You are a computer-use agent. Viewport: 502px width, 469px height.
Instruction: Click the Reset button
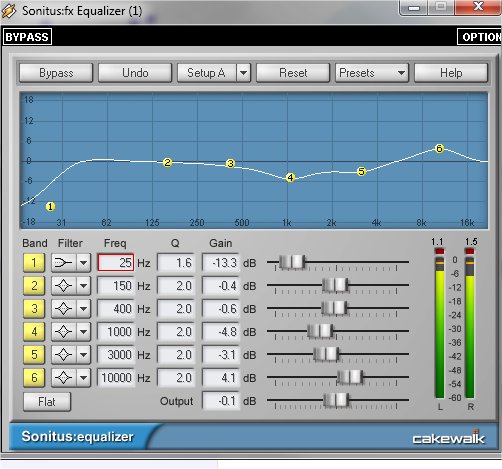click(x=293, y=73)
